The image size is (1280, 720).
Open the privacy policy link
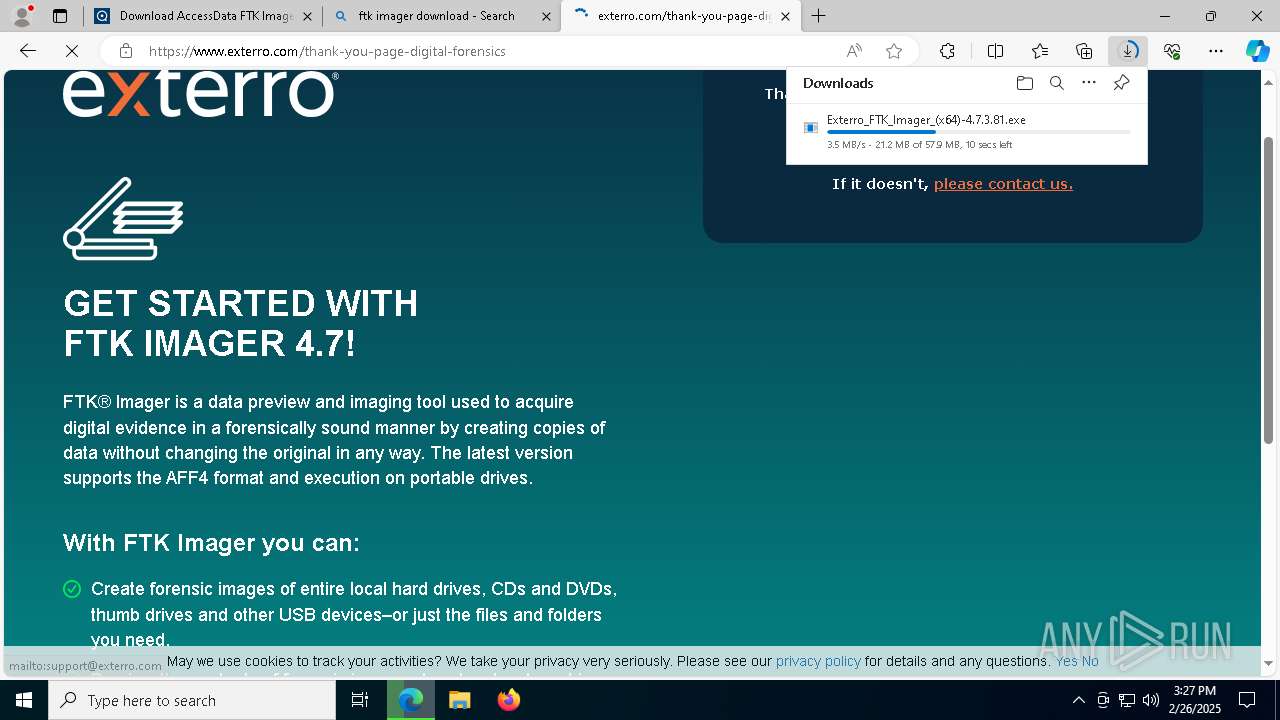click(818, 661)
